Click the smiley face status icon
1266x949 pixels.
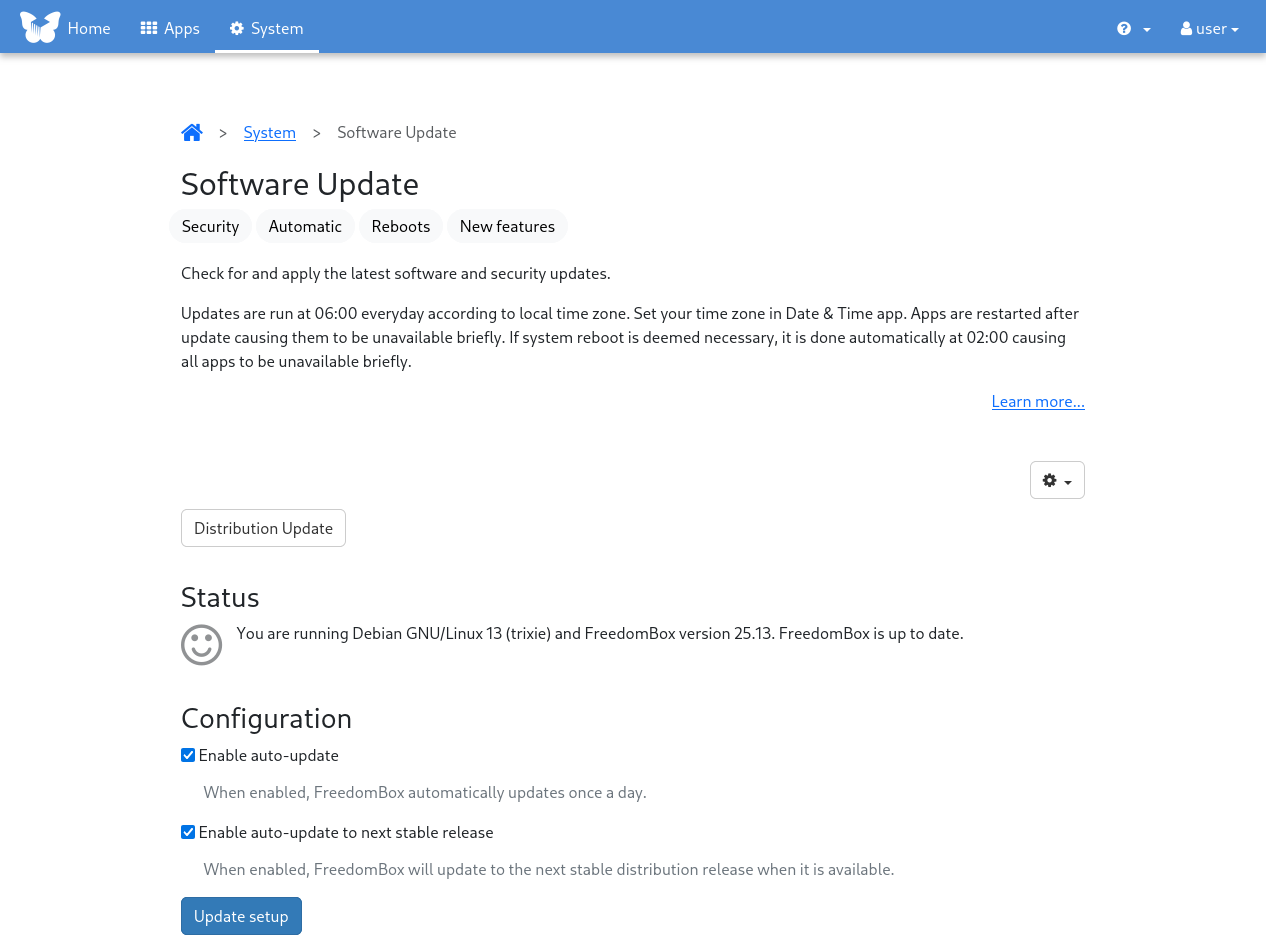coord(201,644)
